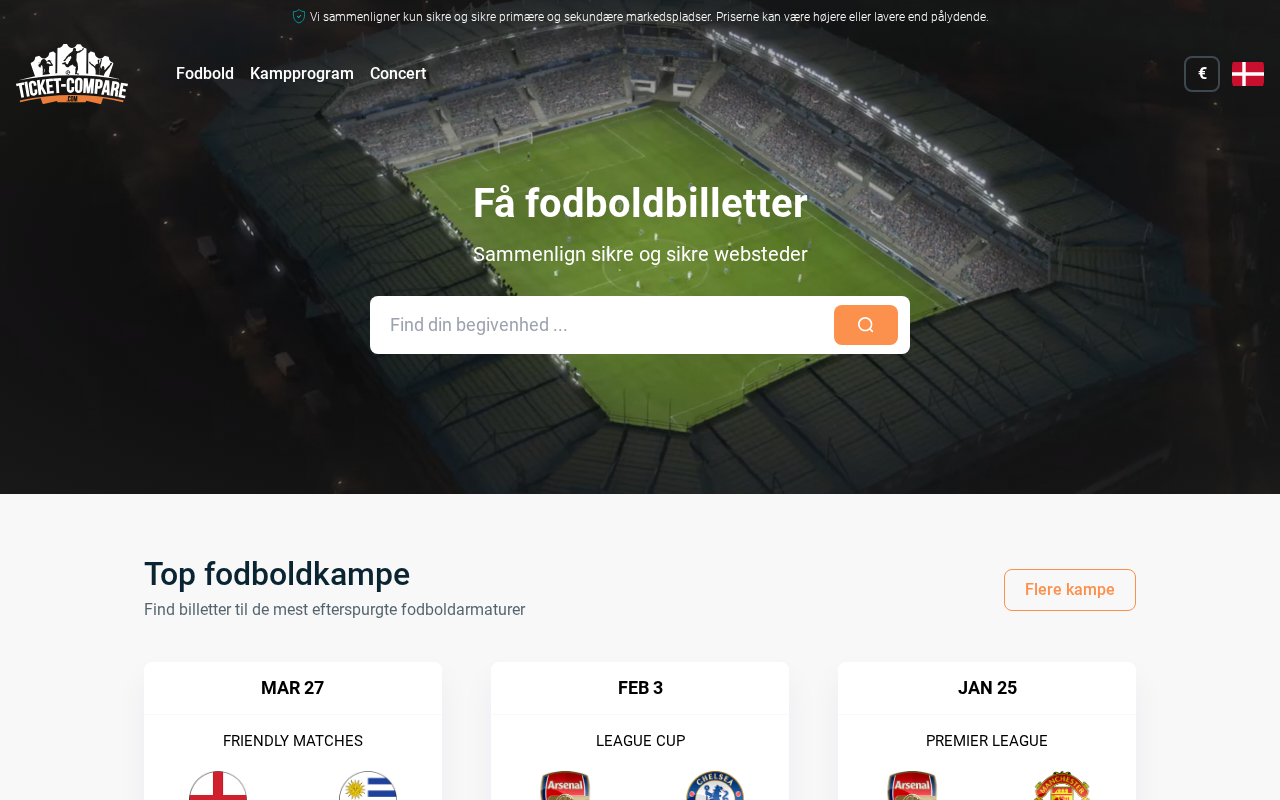Open the Kampprogram menu item
The width and height of the screenshot is (1280, 800).
coord(302,74)
